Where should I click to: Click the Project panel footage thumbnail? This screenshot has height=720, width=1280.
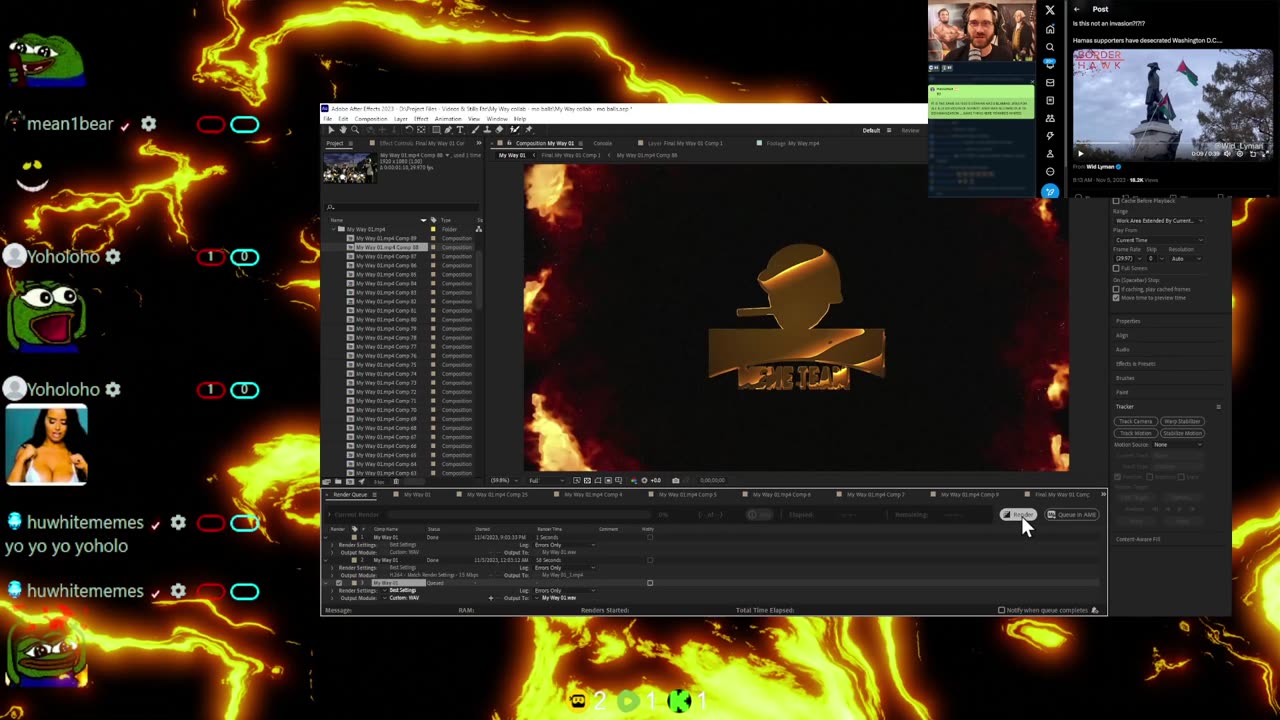point(349,167)
